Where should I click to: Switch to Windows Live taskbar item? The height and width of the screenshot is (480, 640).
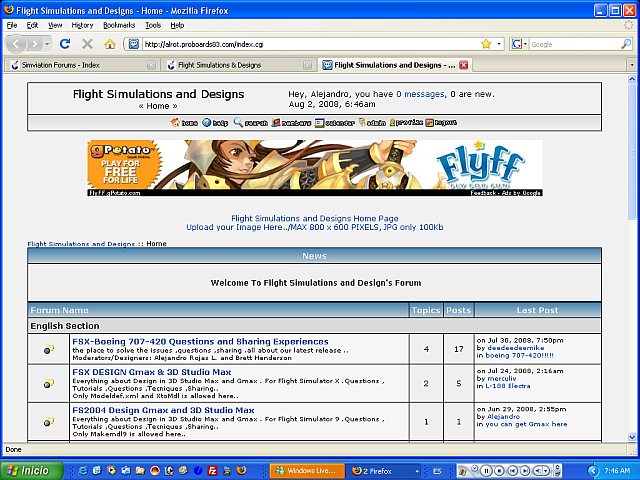click(x=307, y=471)
